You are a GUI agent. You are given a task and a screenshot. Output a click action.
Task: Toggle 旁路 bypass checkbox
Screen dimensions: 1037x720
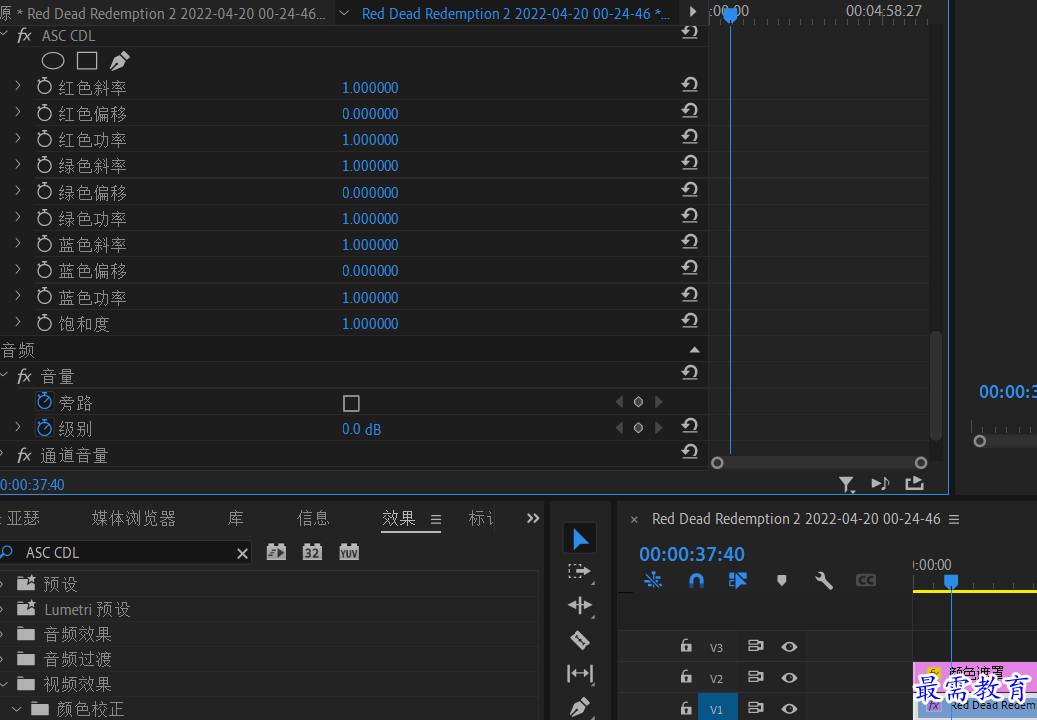pos(351,403)
